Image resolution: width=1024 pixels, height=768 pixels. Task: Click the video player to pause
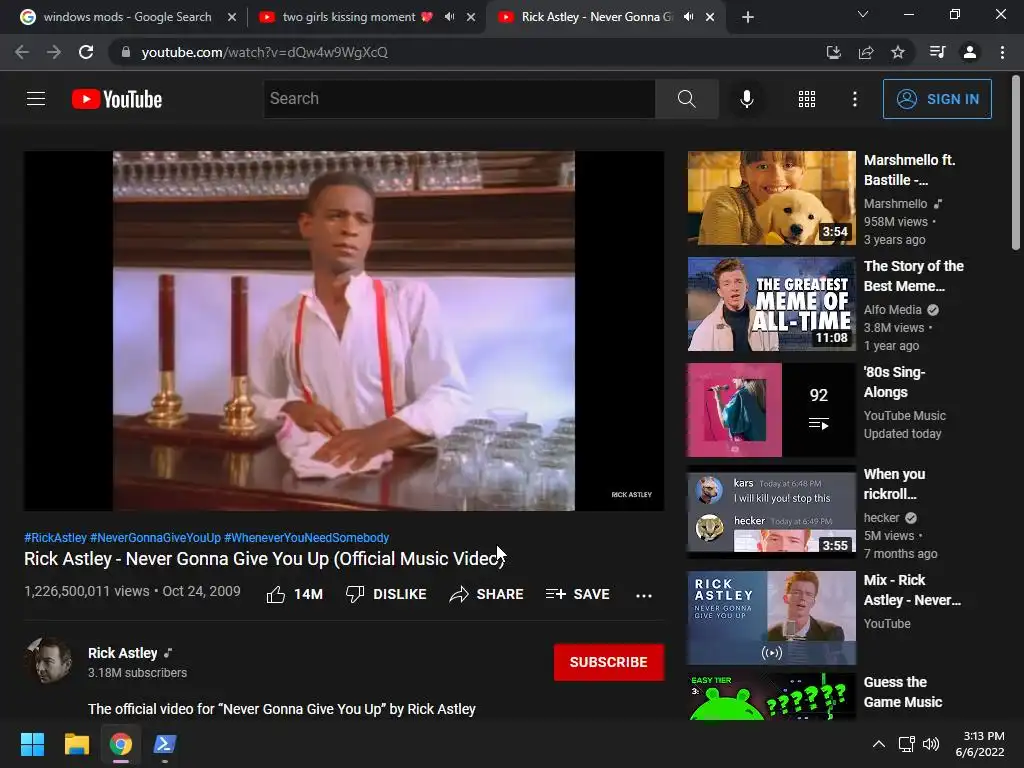pyautogui.click(x=344, y=331)
